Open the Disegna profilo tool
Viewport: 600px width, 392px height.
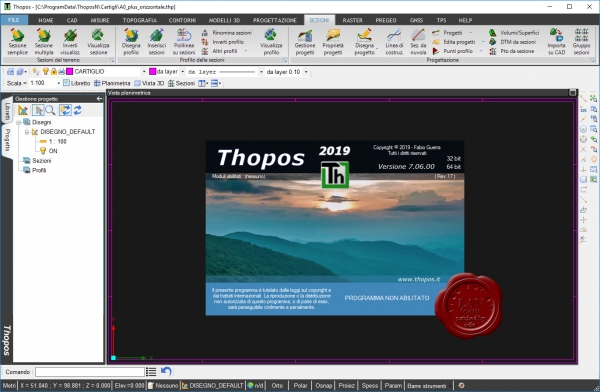(131, 41)
